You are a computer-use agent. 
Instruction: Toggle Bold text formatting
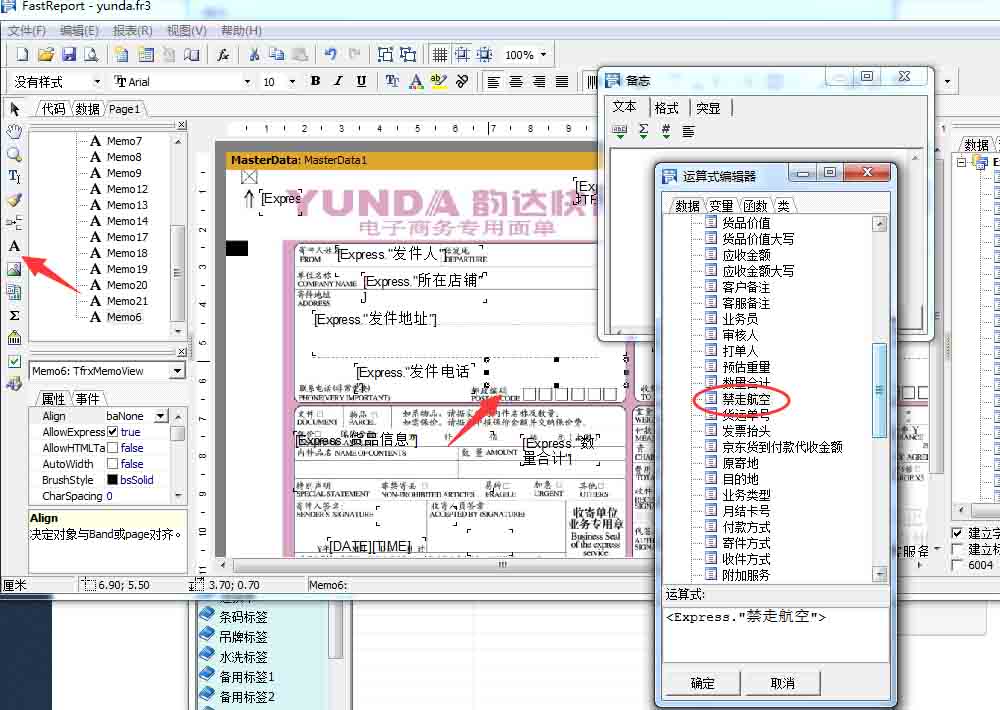pyautogui.click(x=315, y=81)
